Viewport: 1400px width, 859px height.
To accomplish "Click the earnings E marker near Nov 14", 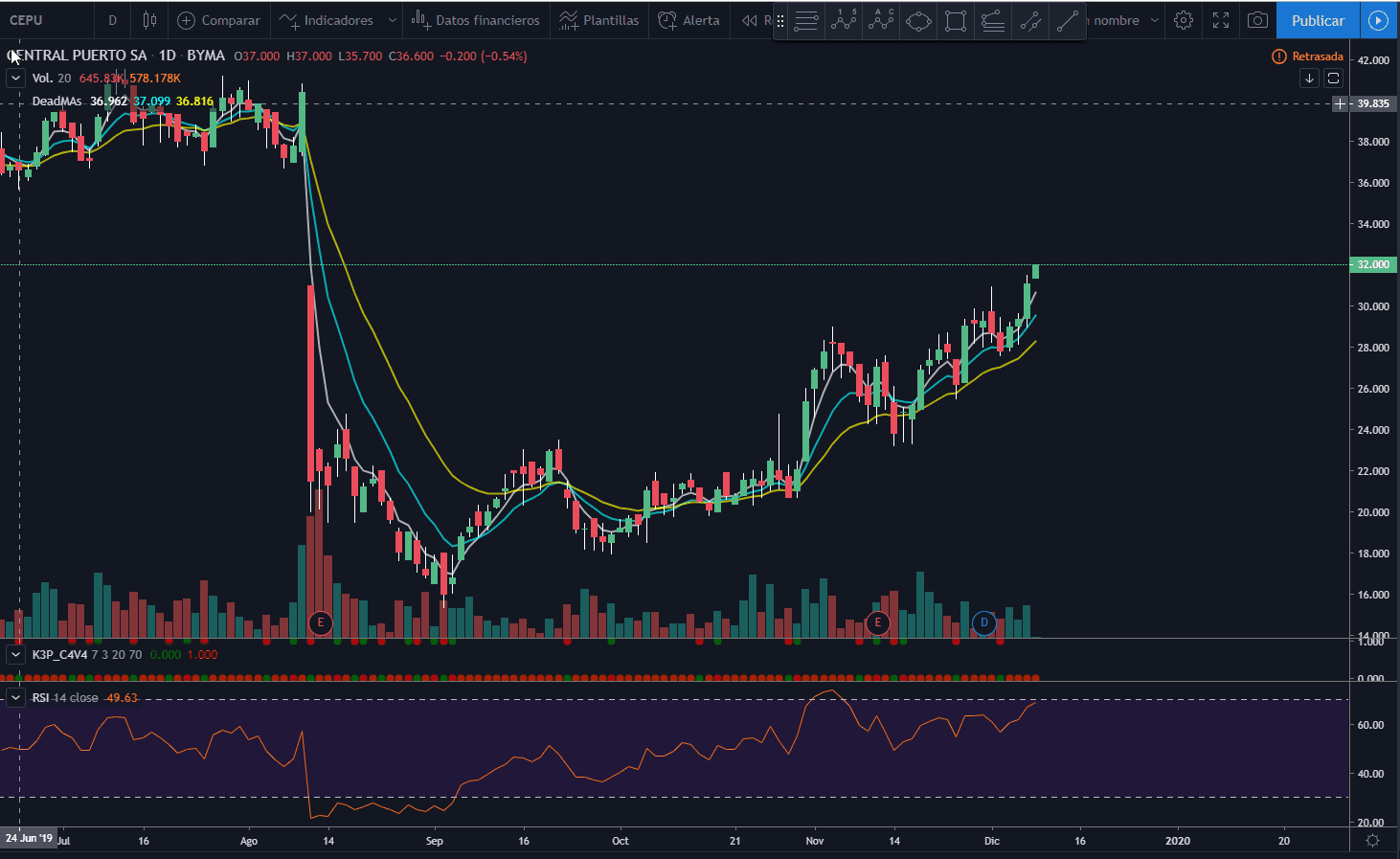I will point(877,623).
